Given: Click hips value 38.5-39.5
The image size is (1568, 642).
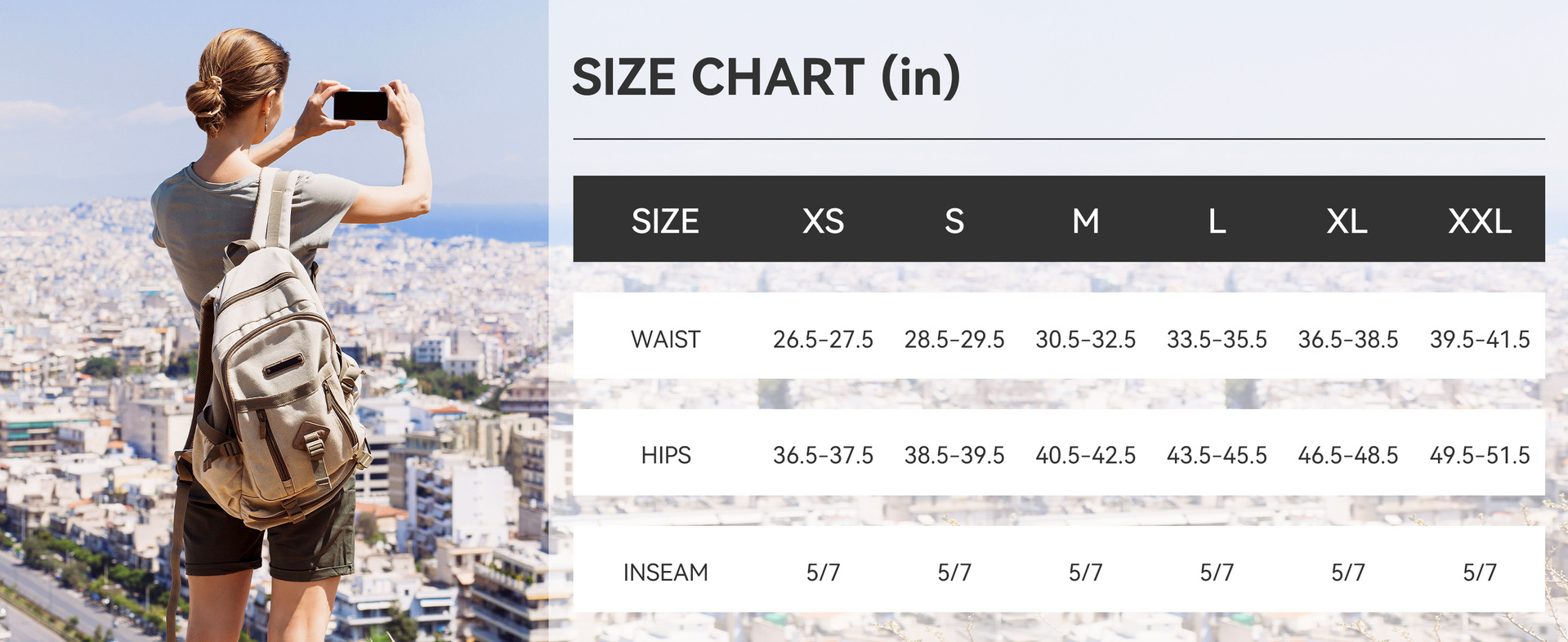Looking at the screenshot, I should point(954,455).
